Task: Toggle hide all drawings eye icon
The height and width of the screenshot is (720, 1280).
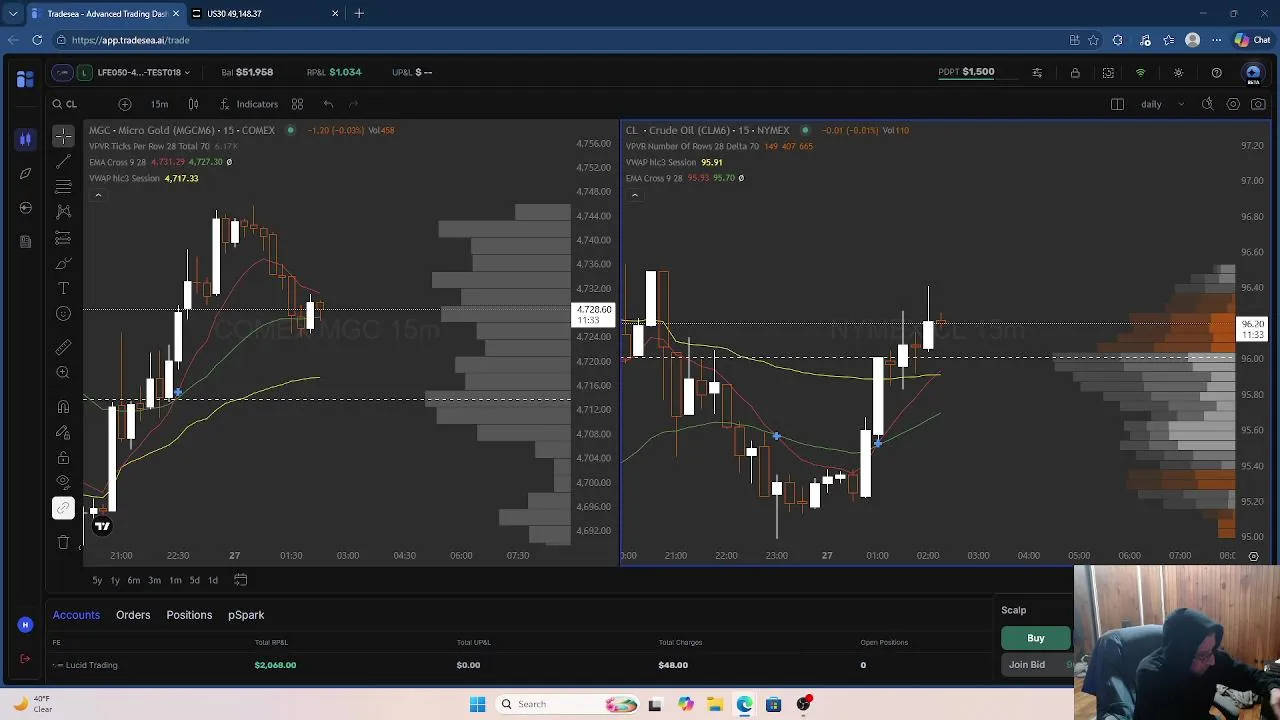Action: [63, 482]
